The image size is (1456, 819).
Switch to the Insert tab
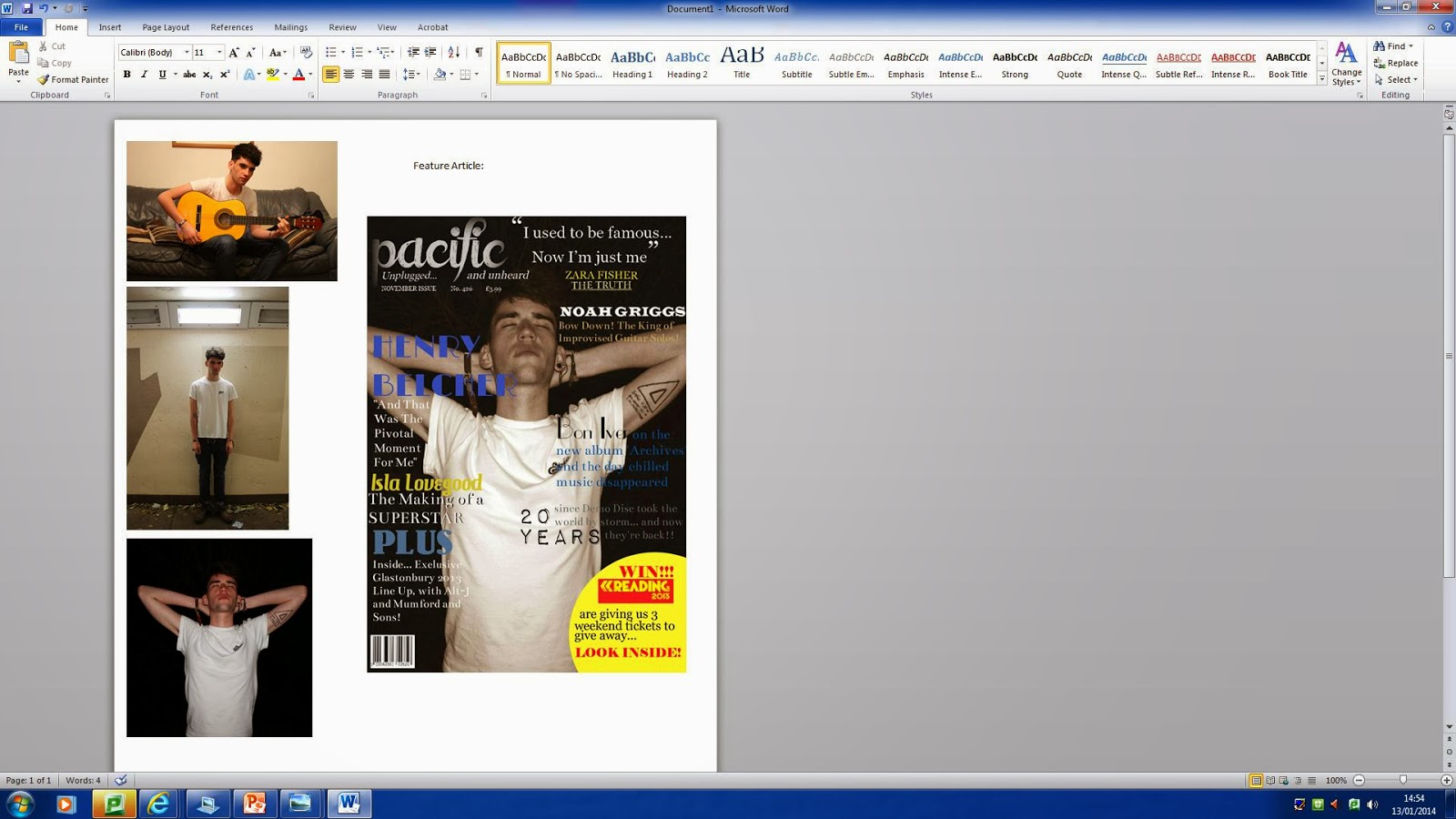(x=109, y=27)
